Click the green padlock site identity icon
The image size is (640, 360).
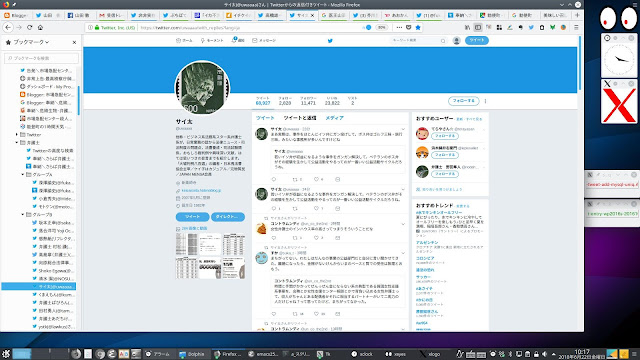coord(97,27)
